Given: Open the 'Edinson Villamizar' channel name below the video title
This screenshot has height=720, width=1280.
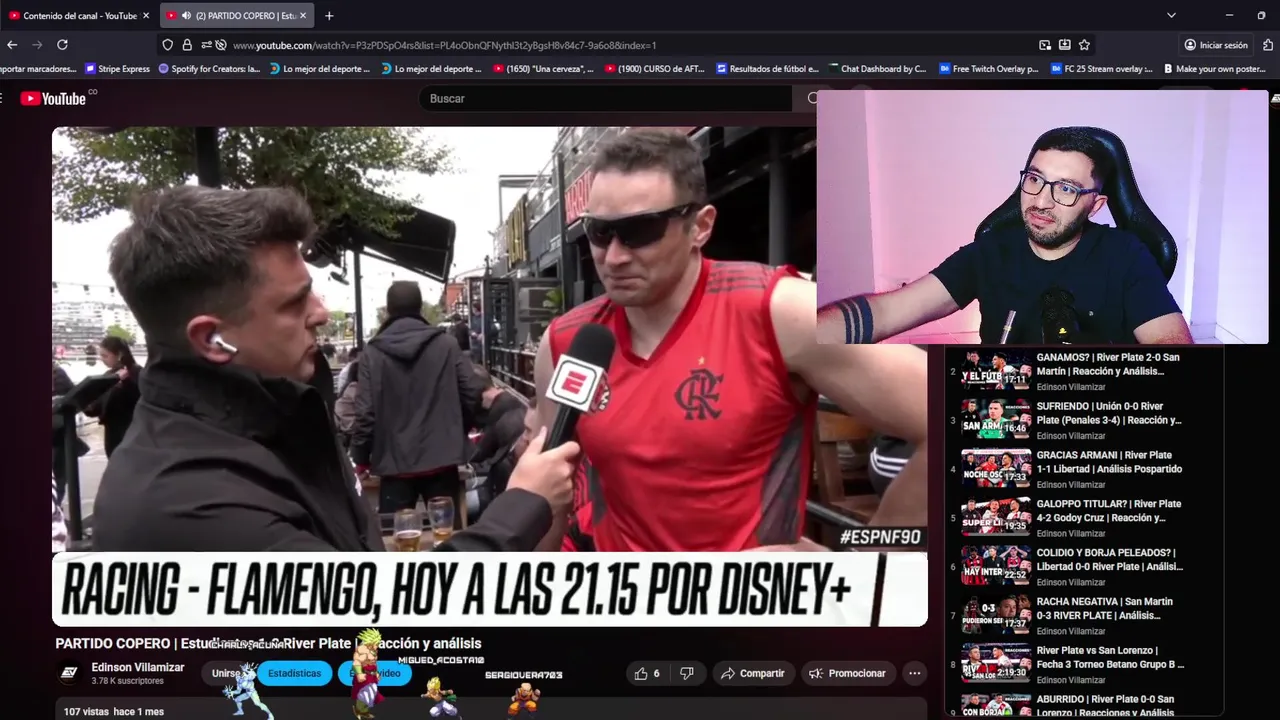Looking at the screenshot, I should (138, 667).
